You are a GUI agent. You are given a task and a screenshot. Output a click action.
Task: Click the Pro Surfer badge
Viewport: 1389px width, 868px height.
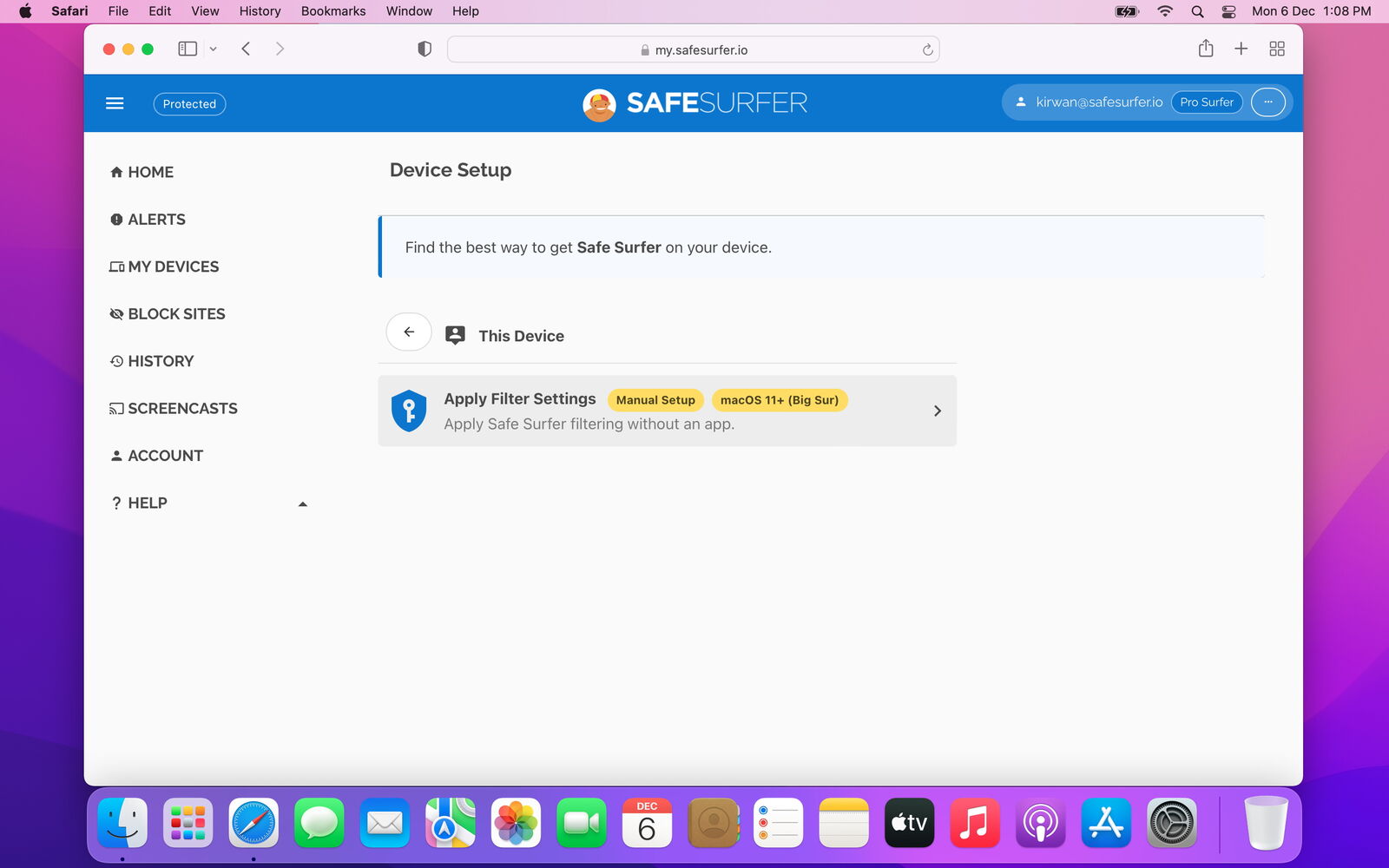pos(1207,102)
